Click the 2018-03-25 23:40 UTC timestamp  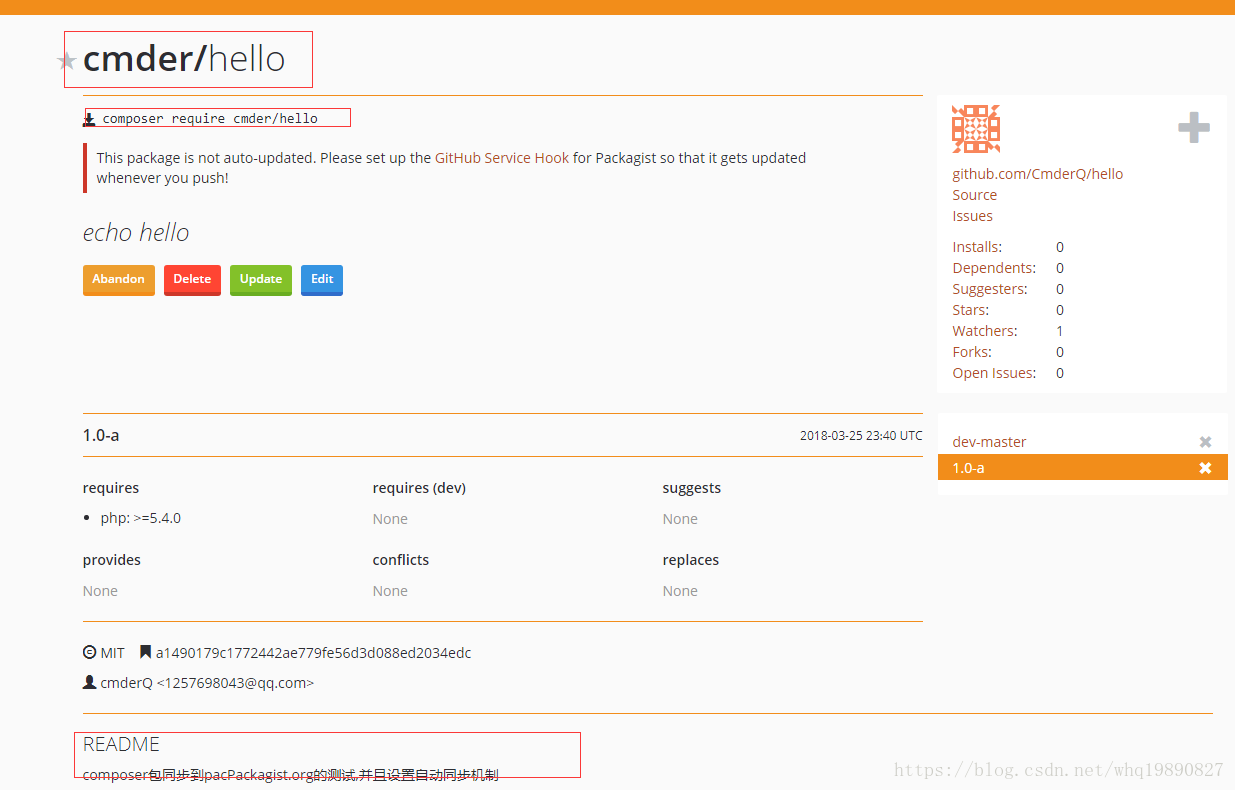point(861,436)
